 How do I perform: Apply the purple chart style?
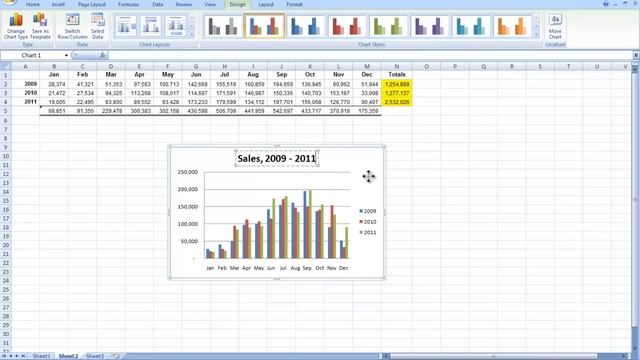[x=429, y=26]
